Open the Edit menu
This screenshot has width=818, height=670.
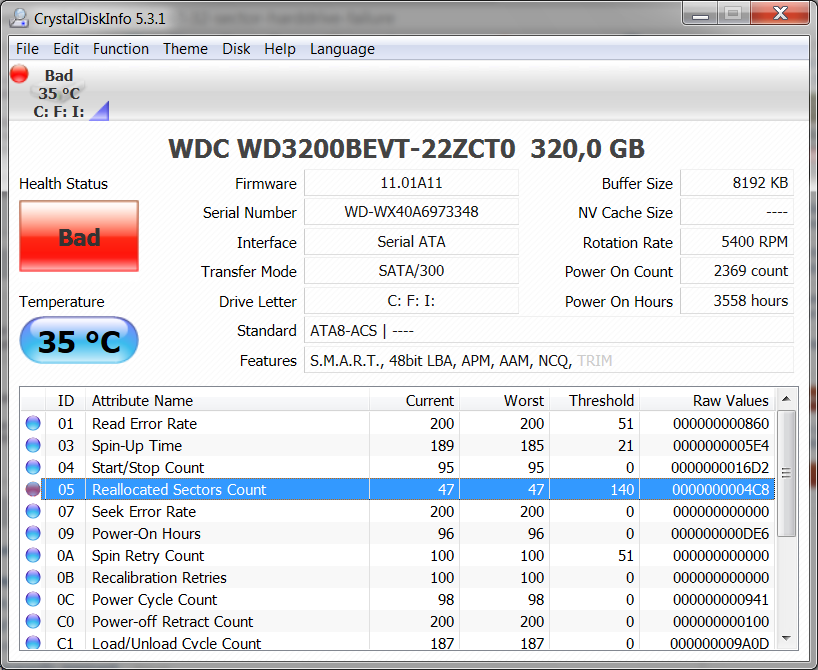pos(66,49)
